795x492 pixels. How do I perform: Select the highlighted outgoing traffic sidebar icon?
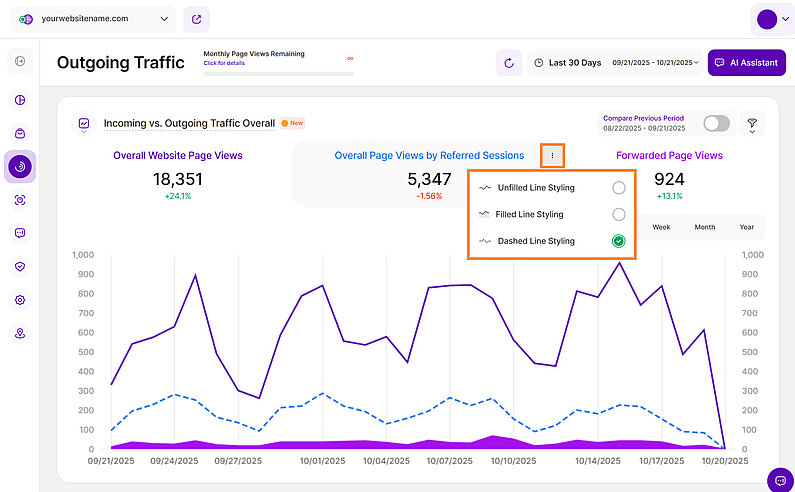tap(21, 166)
